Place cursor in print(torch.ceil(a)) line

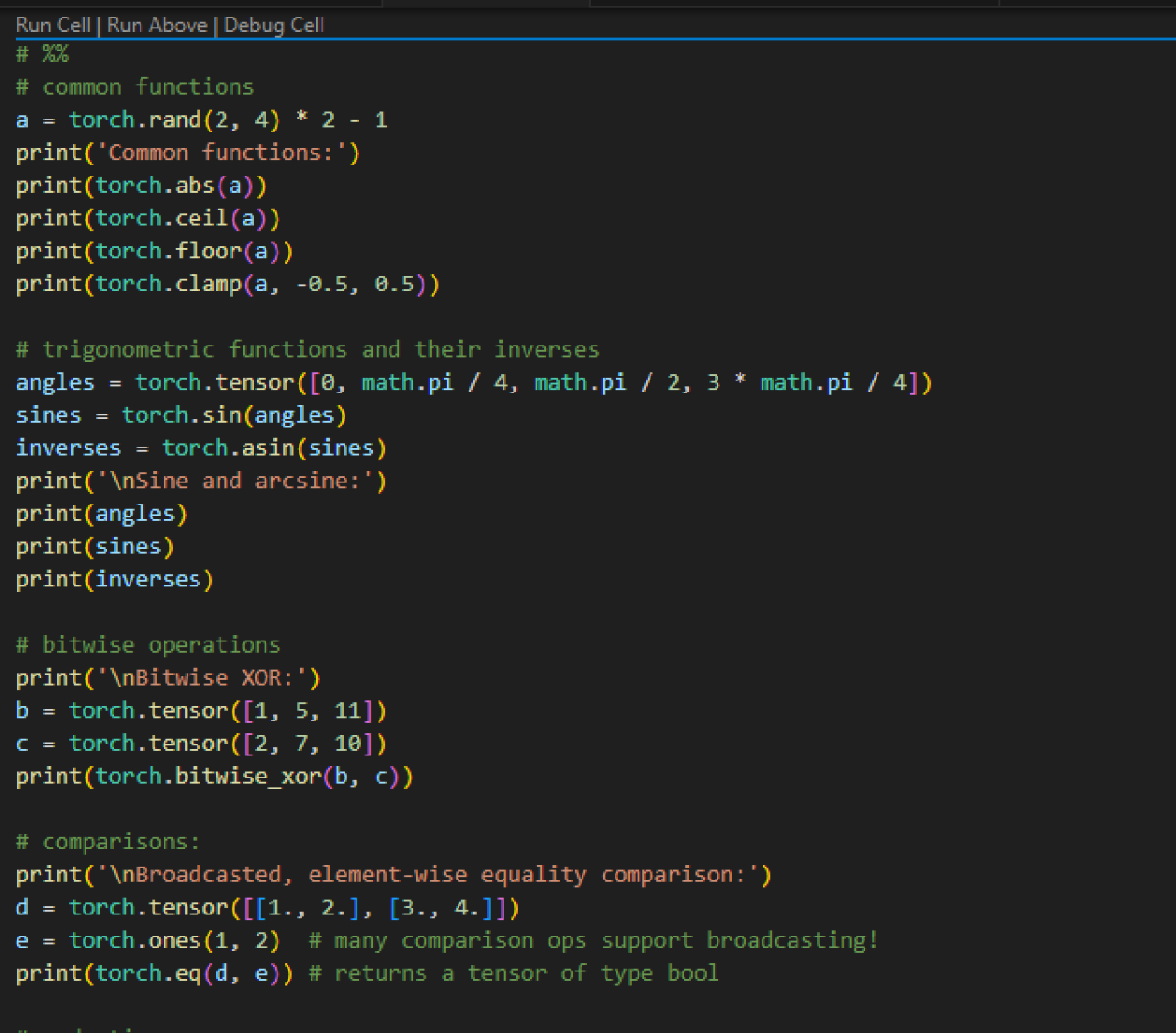pyautogui.click(x=147, y=219)
